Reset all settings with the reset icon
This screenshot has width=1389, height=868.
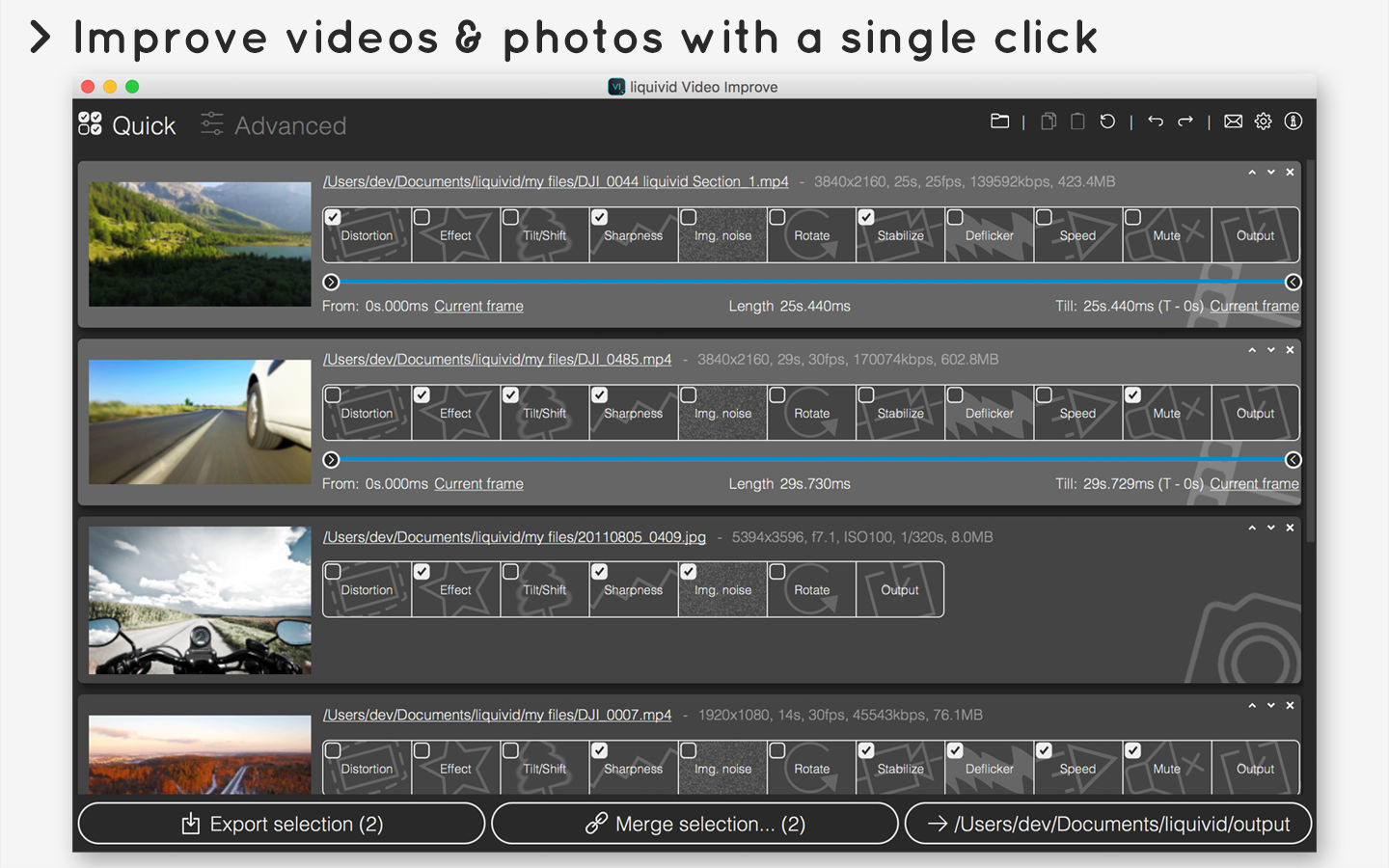tap(1106, 122)
